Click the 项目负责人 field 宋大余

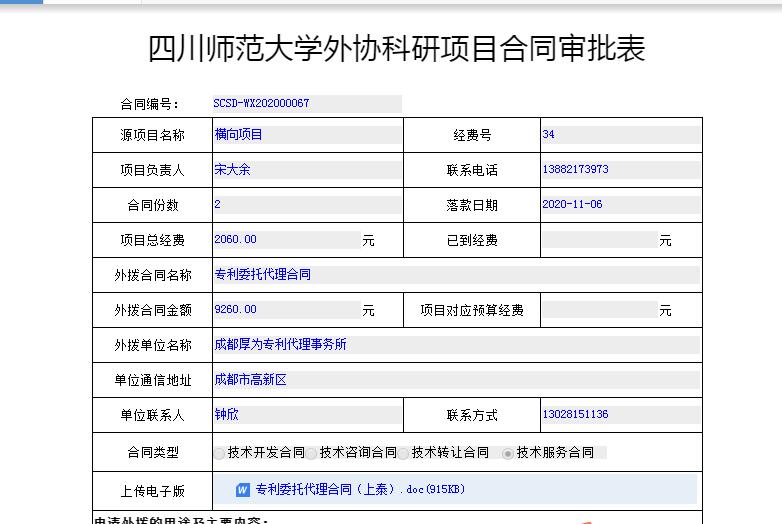[x=307, y=170]
